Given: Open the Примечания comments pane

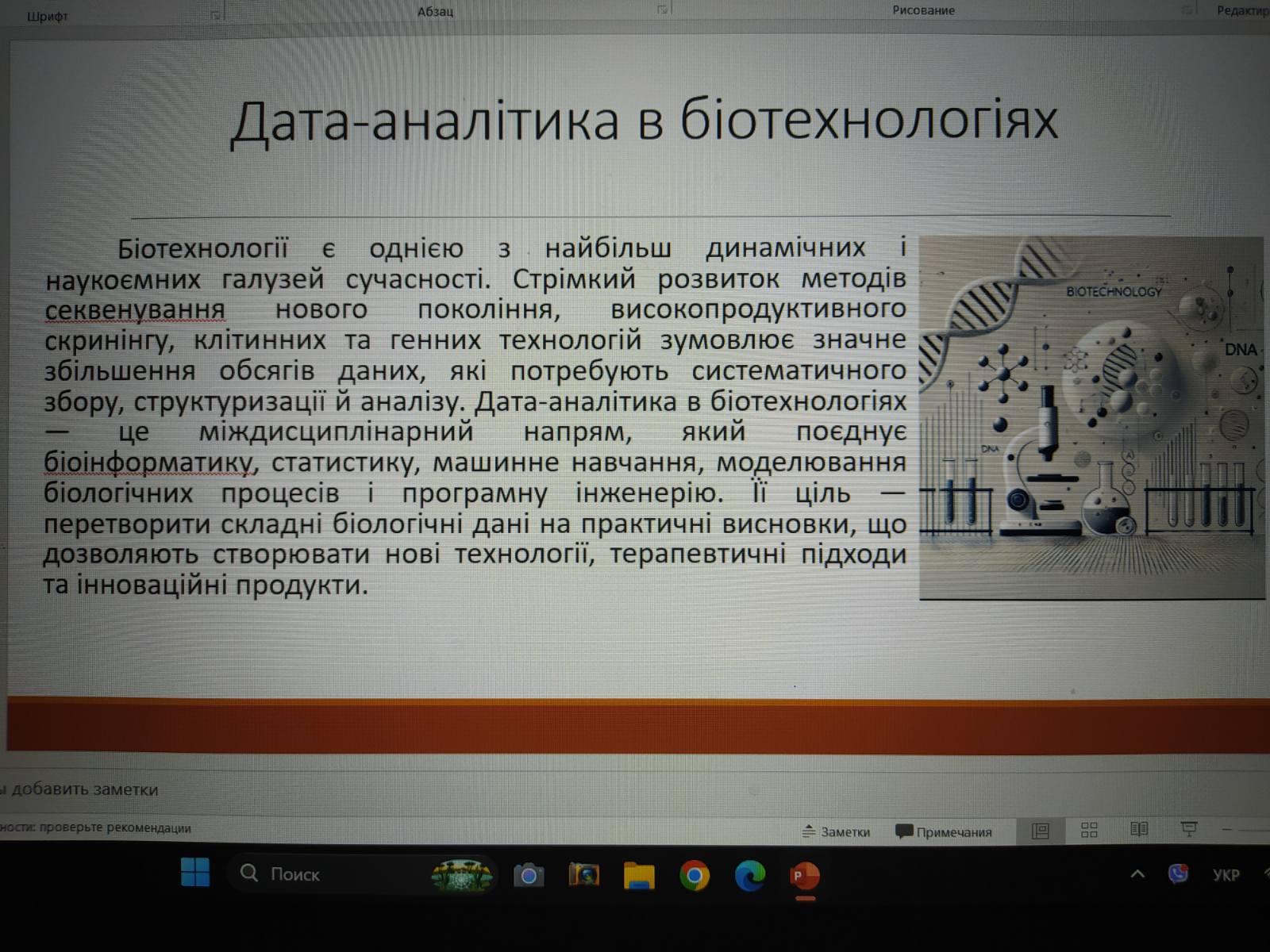Looking at the screenshot, I should click(x=944, y=831).
